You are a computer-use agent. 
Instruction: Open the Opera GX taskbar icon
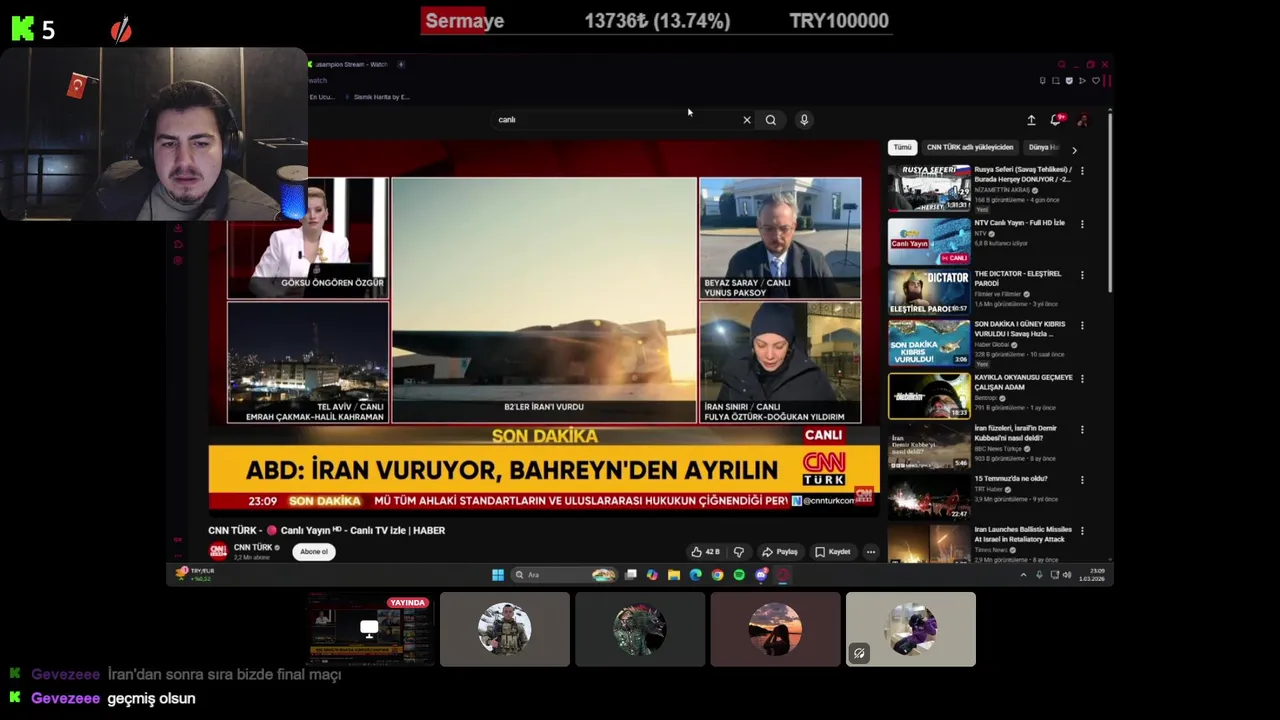(x=783, y=575)
